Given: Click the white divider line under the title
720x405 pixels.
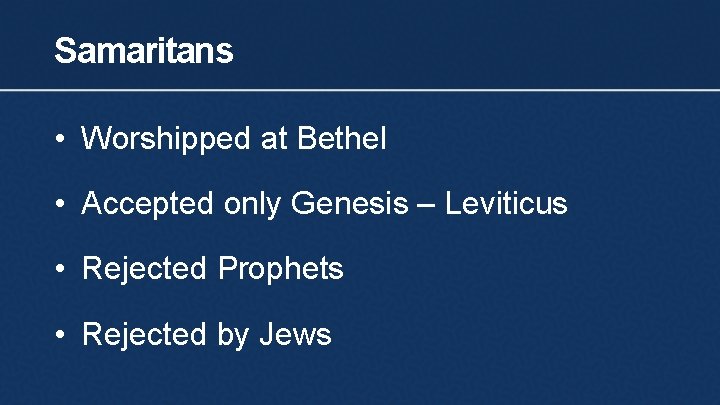Looking at the screenshot, I should 360,90.
